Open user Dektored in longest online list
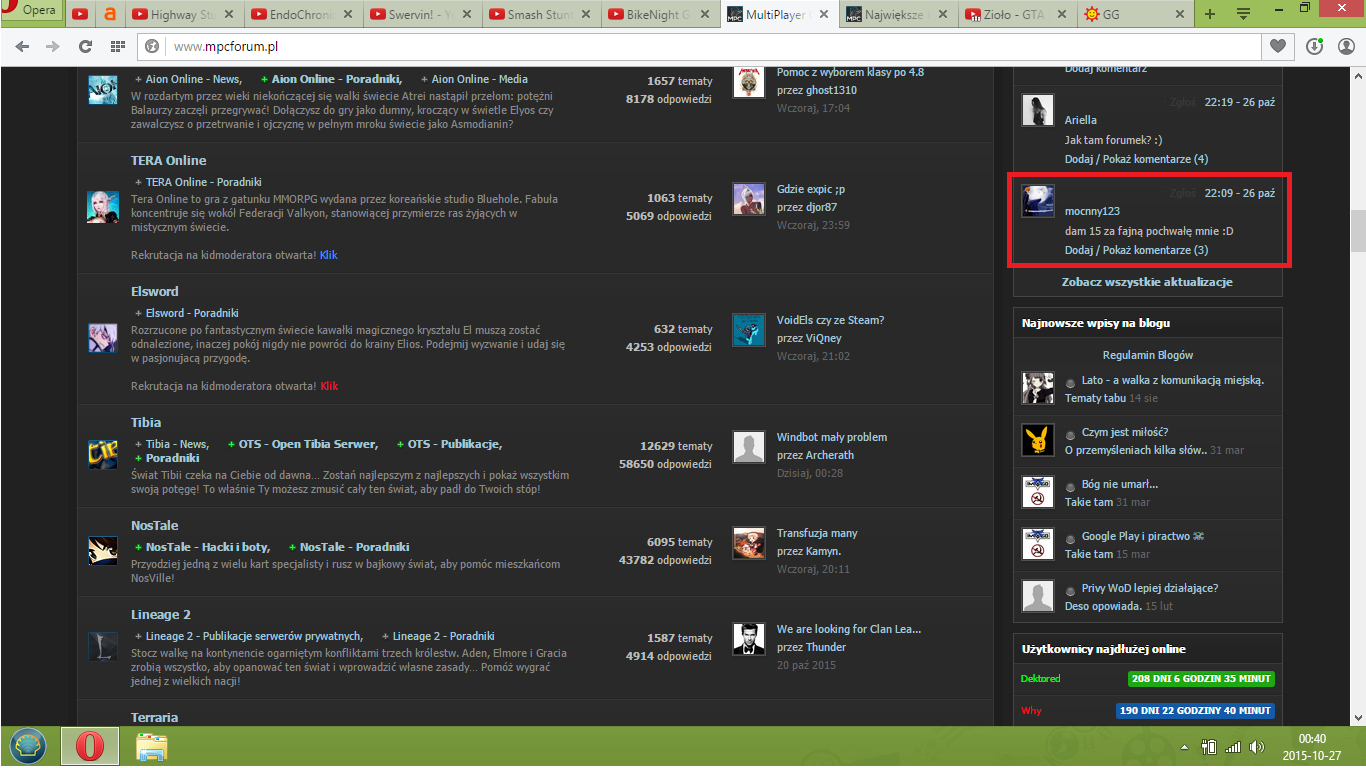Screen dimensions: 1366x768 (x=1040, y=678)
